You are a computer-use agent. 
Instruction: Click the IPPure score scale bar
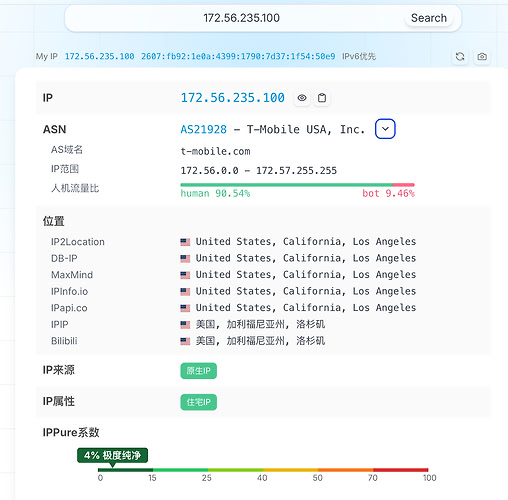point(263,470)
